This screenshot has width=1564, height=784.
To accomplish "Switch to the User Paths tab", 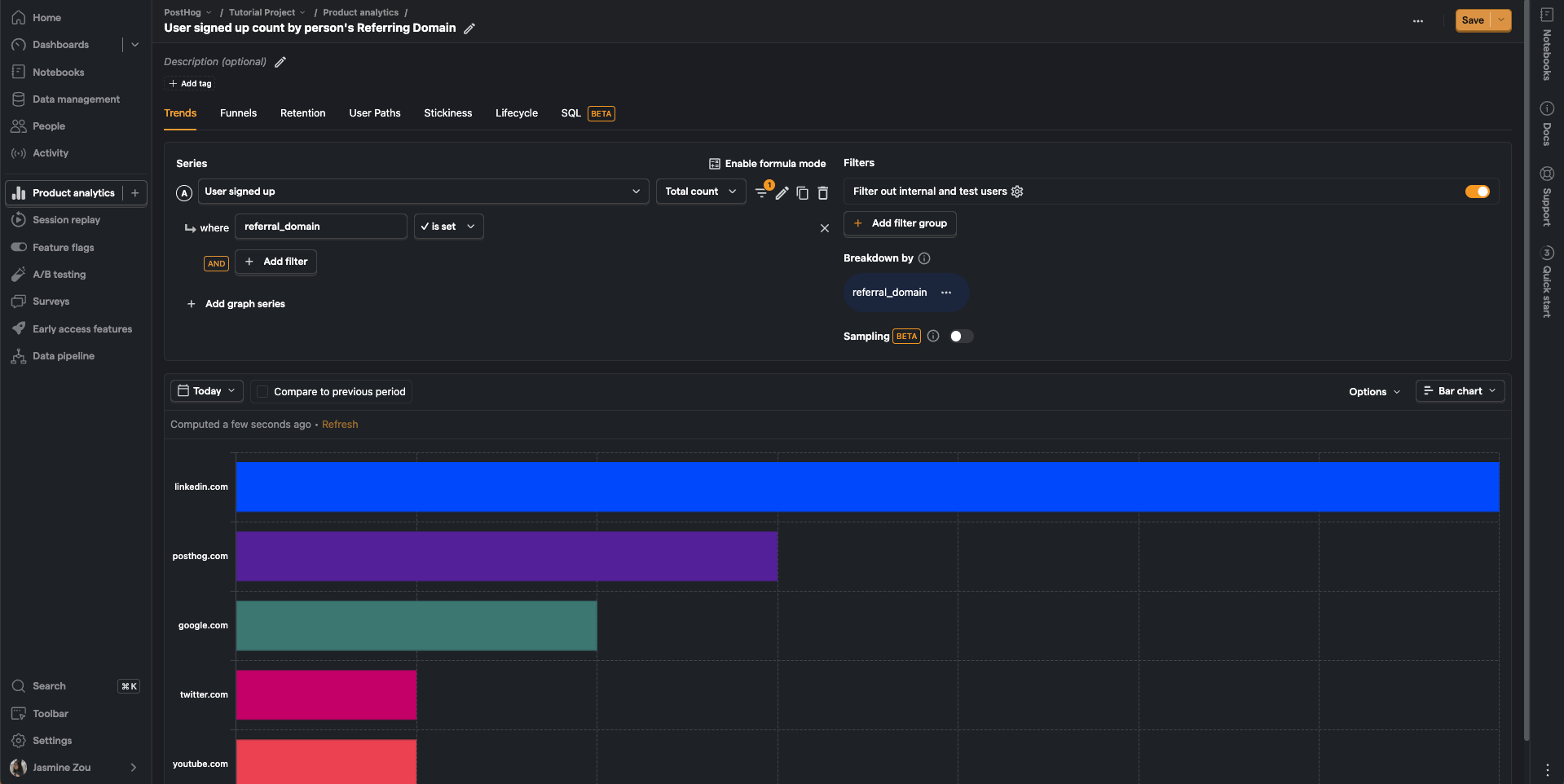I will (375, 113).
